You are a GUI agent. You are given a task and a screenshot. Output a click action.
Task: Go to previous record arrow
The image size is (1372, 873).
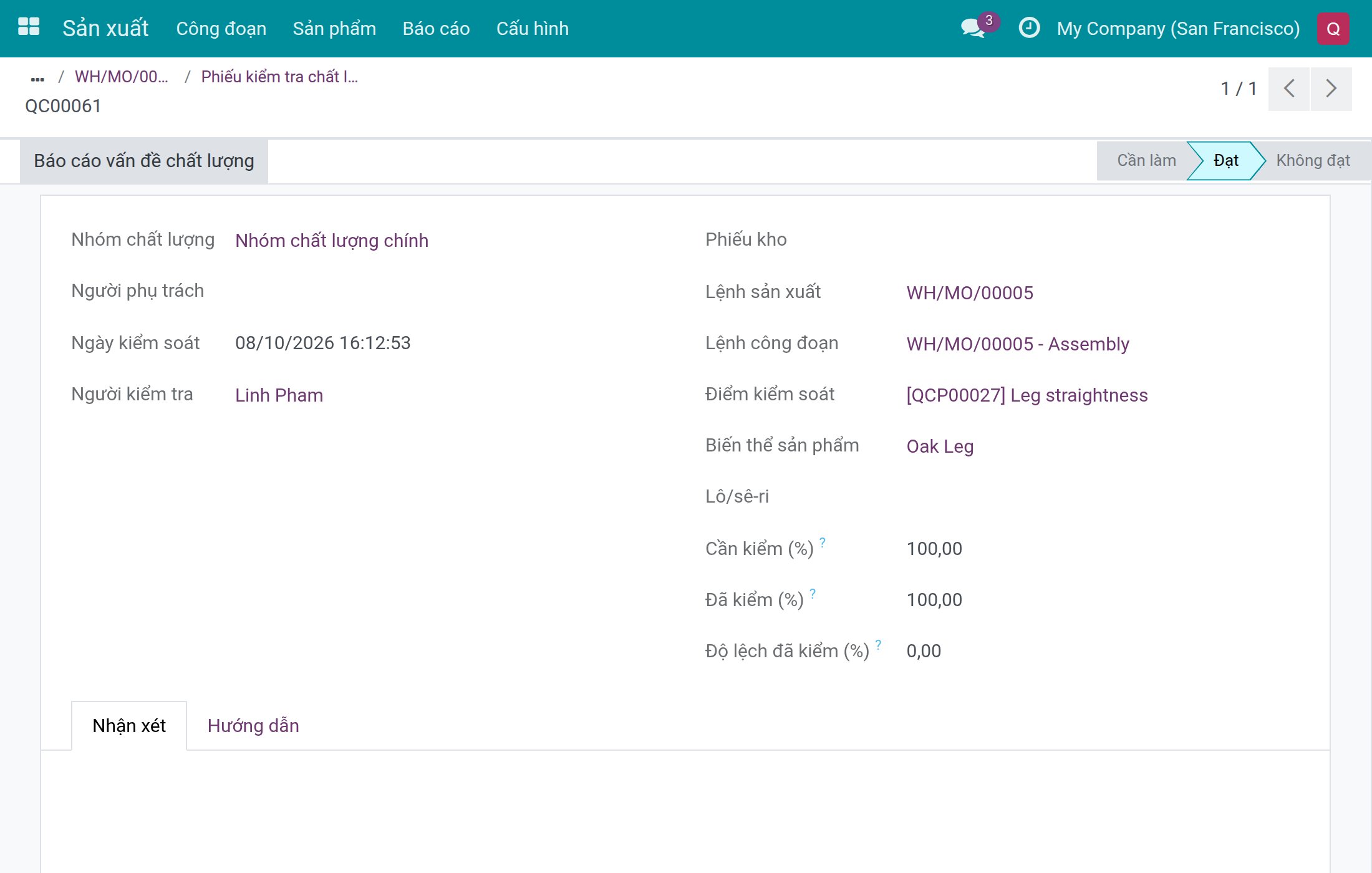click(1288, 89)
